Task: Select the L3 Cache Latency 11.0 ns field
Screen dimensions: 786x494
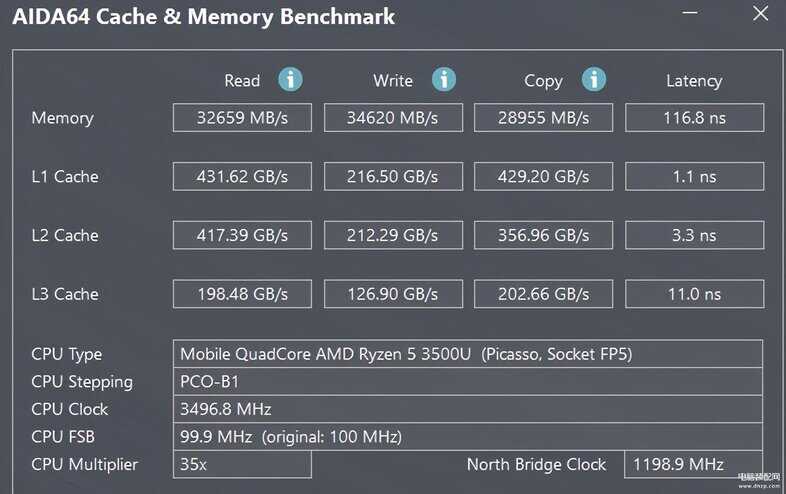Action: coord(694,294)
